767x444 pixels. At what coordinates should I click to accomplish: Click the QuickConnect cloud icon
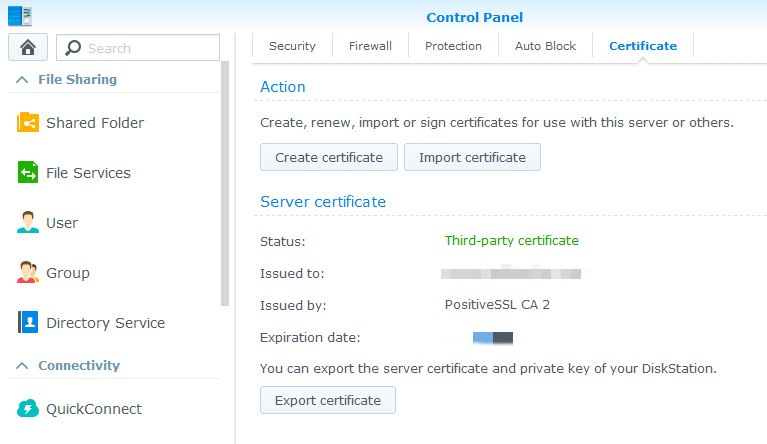point(28,409)
